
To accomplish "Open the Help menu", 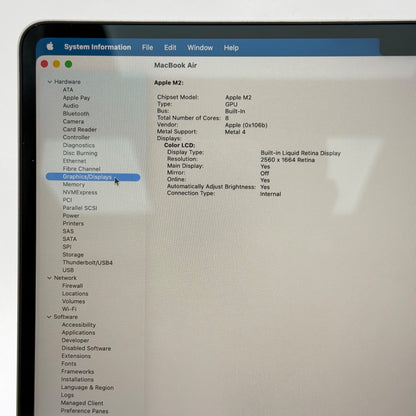I will coord(231,48).
